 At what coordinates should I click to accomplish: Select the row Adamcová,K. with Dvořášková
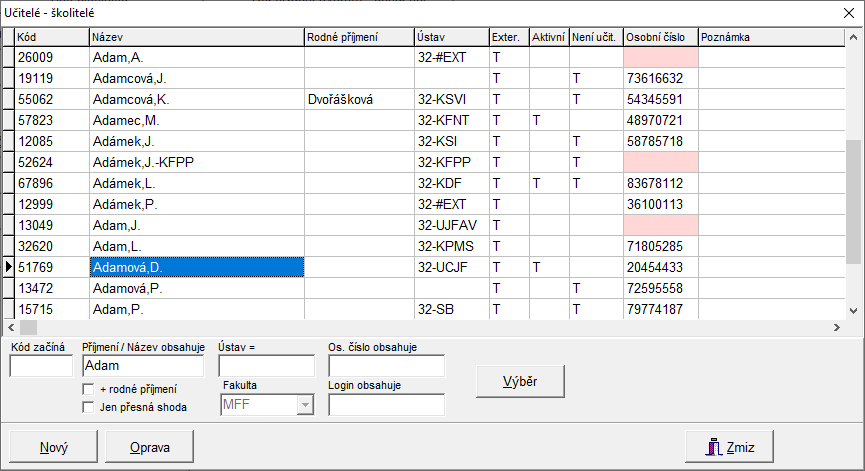pos(196,99)
